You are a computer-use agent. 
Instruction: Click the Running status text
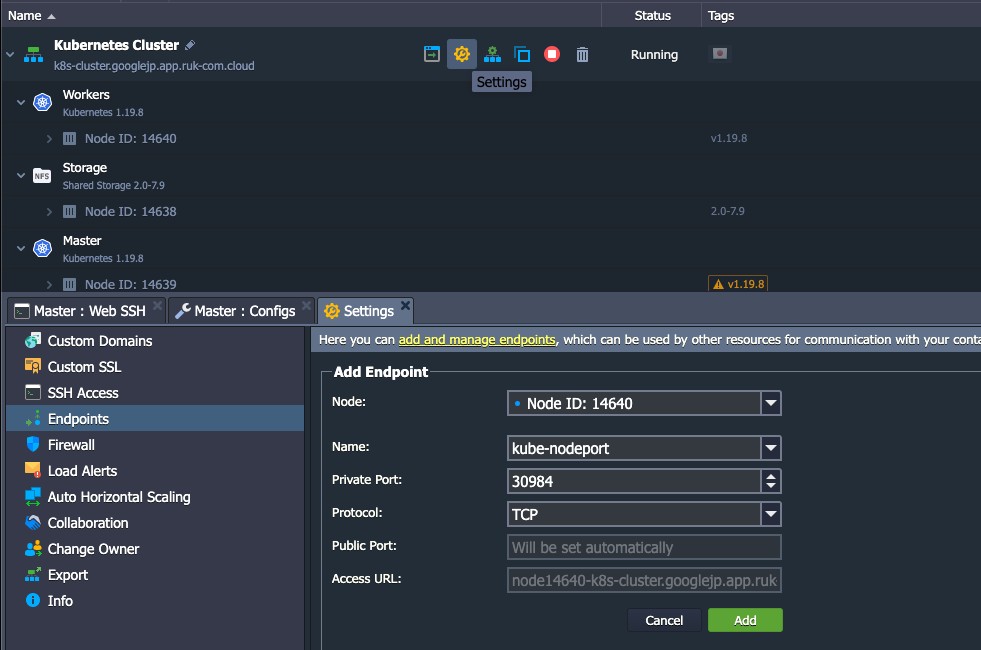click(654, 54)
